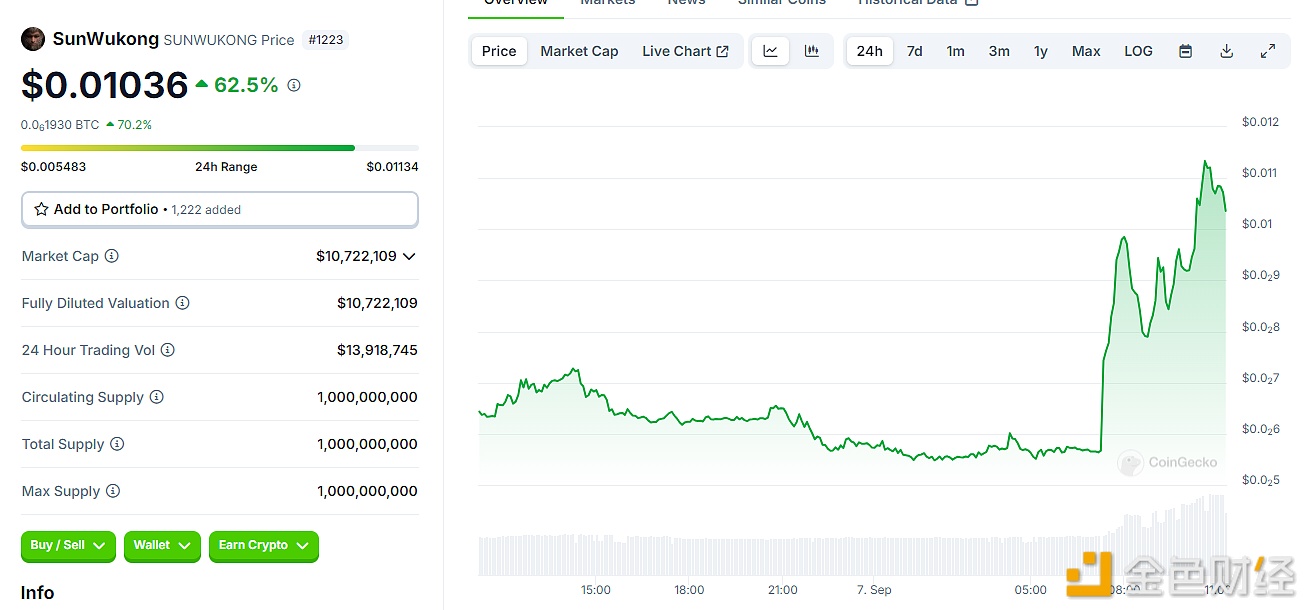Select the 1y time range
This screenshot has width=1308, height=610.
tap(1041, 51)
